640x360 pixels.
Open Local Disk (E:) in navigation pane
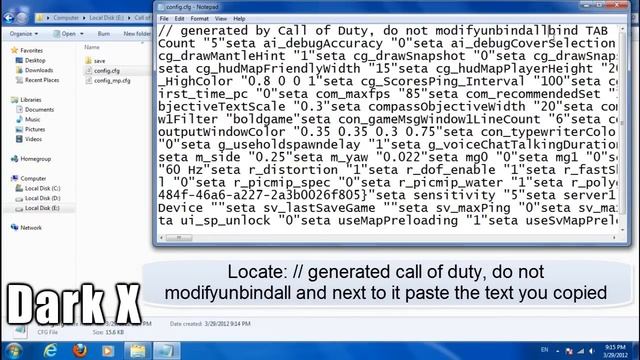coord(42,208)
